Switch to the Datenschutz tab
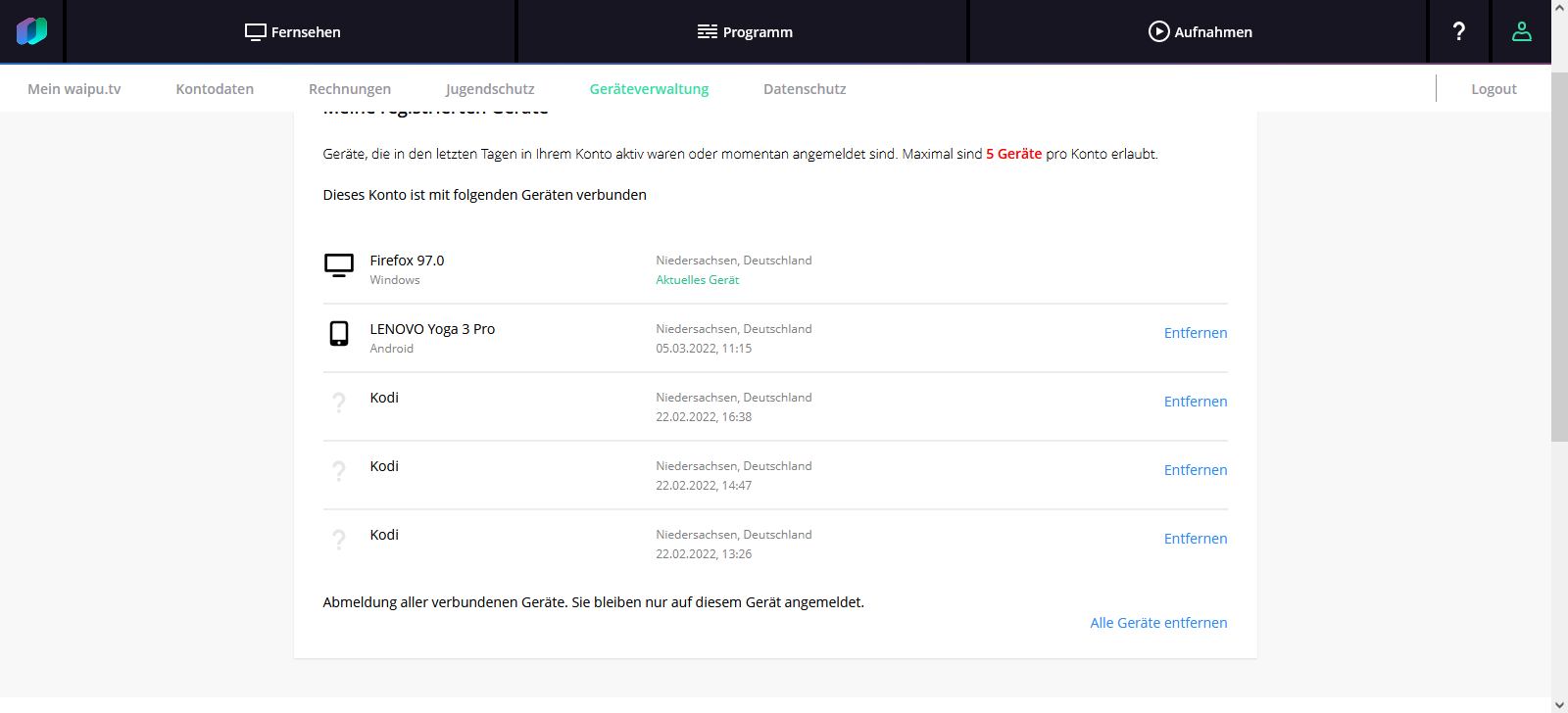 805,89
